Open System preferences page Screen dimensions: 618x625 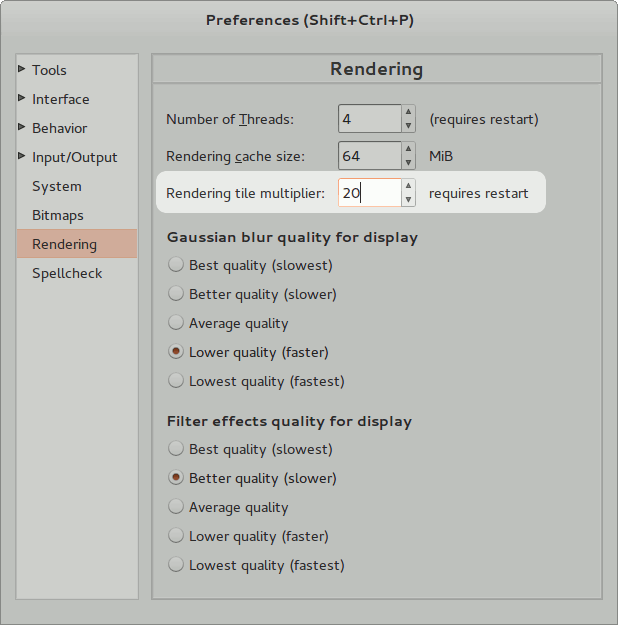tap(57, 186)
